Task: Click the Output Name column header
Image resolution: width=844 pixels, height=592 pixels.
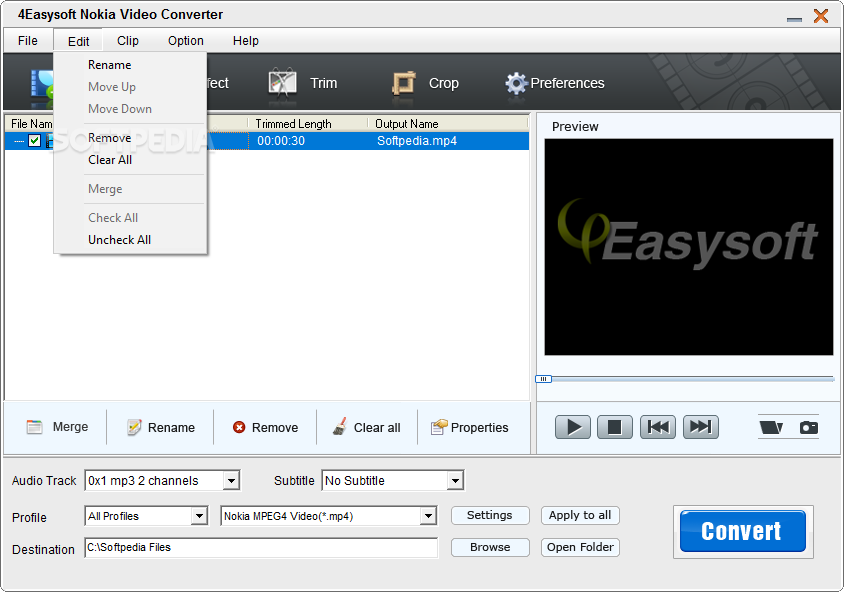Action: point(448,124)
